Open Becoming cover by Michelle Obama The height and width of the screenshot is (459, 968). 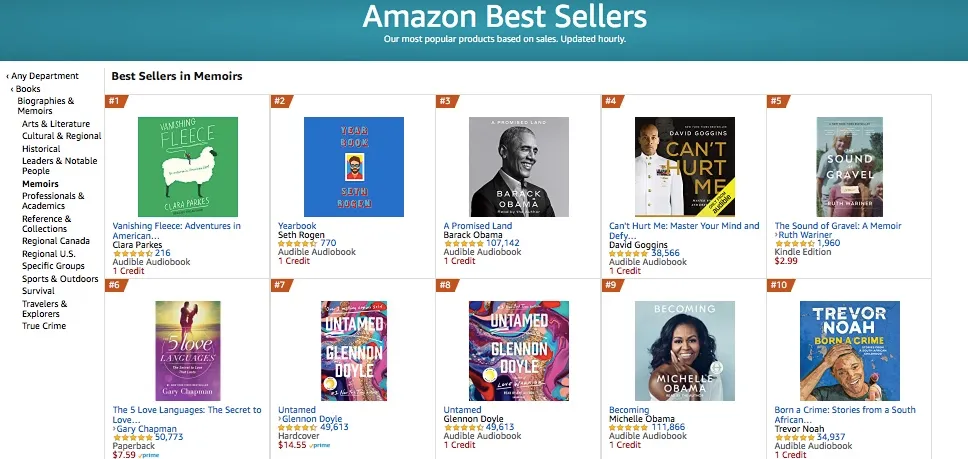[x=685, y=351]
